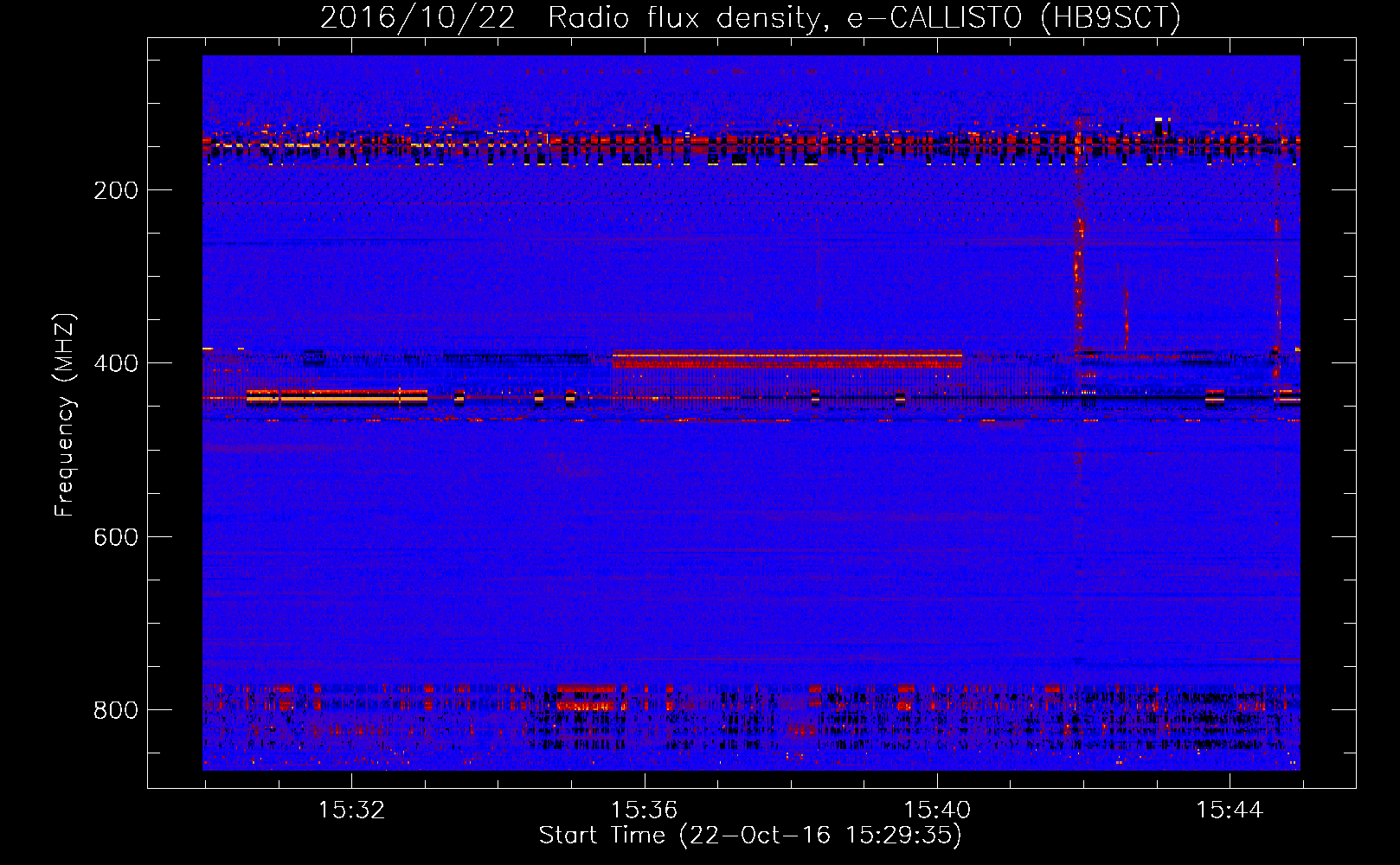
Task: Click the 600 frequency tick label
Action: click(x=116, y=537)
